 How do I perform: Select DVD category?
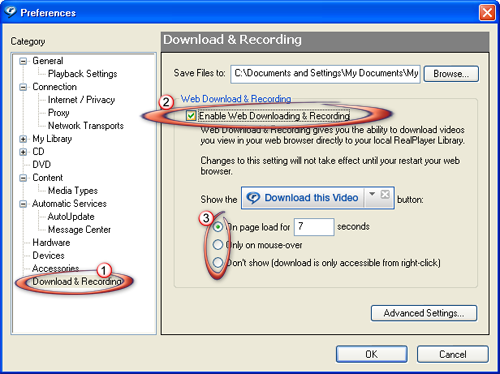tap(42, 165)
